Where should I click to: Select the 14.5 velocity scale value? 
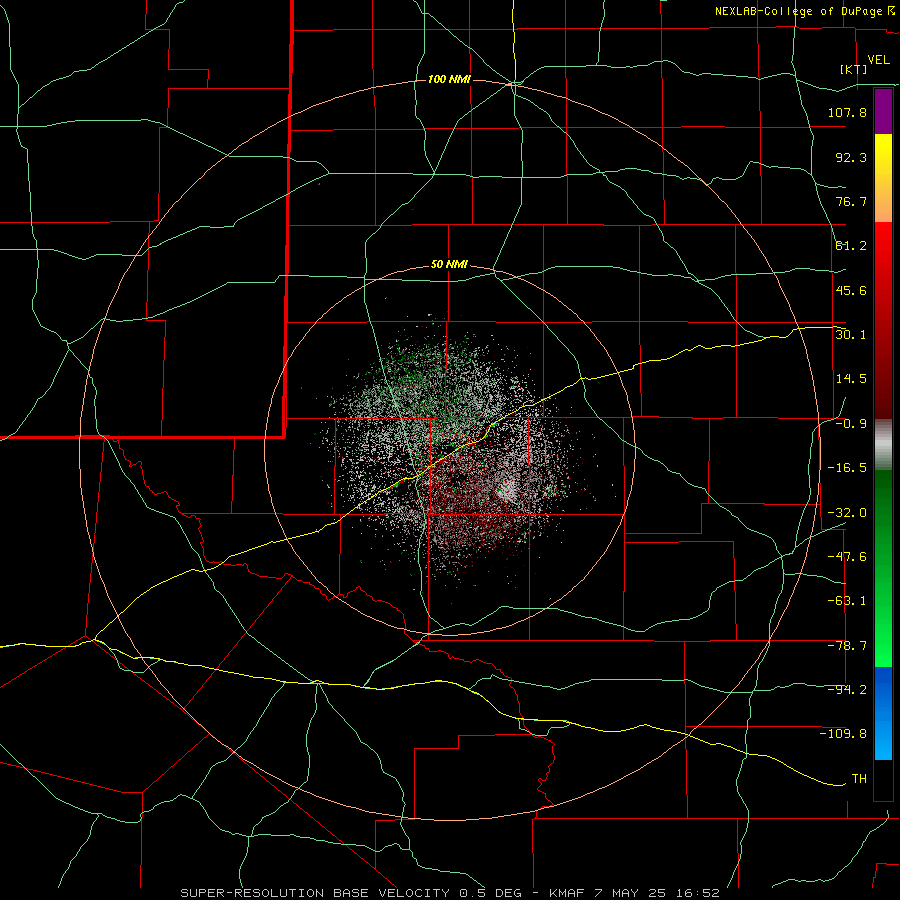851,379
